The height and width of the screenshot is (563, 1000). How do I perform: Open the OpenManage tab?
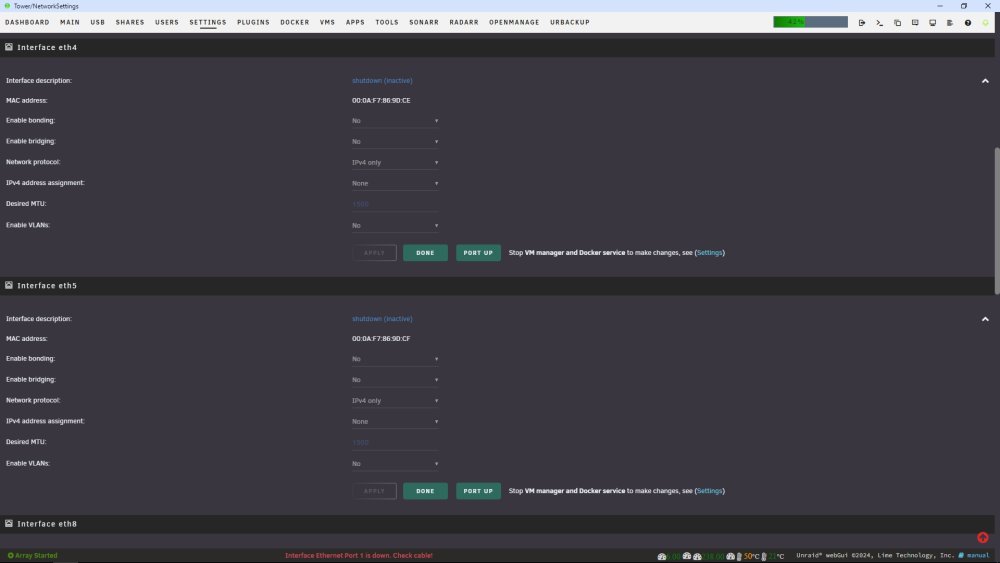tap(514, 22)
